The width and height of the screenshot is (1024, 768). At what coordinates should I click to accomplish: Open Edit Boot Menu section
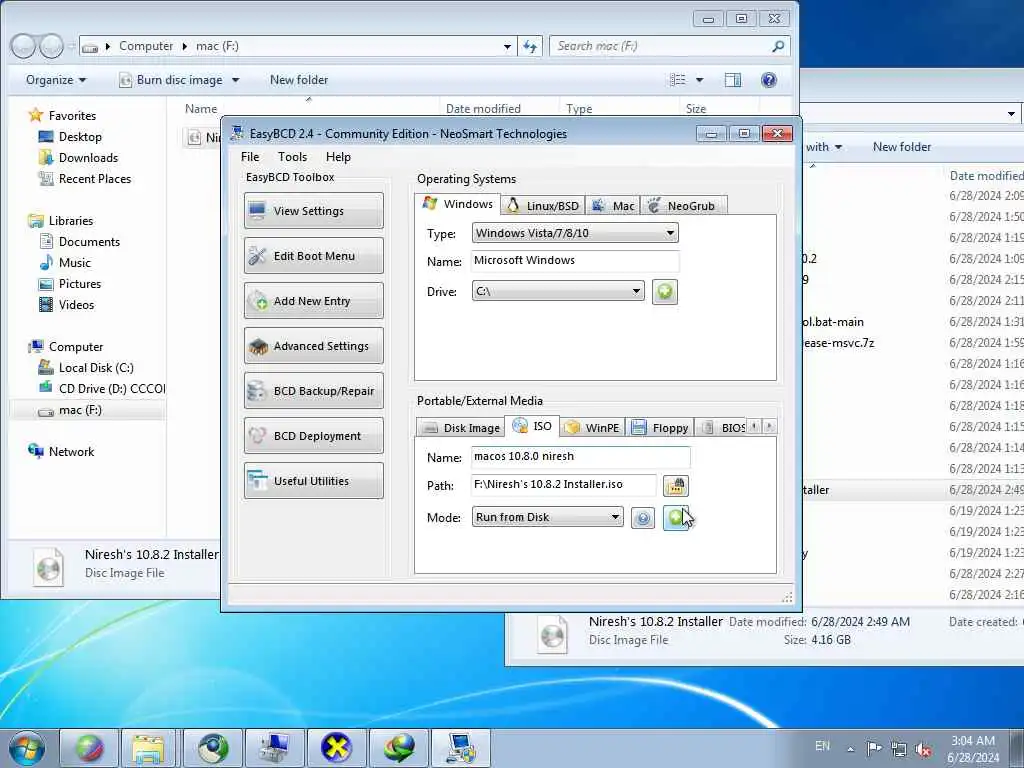pyautogui.click(x=313, y=256)
